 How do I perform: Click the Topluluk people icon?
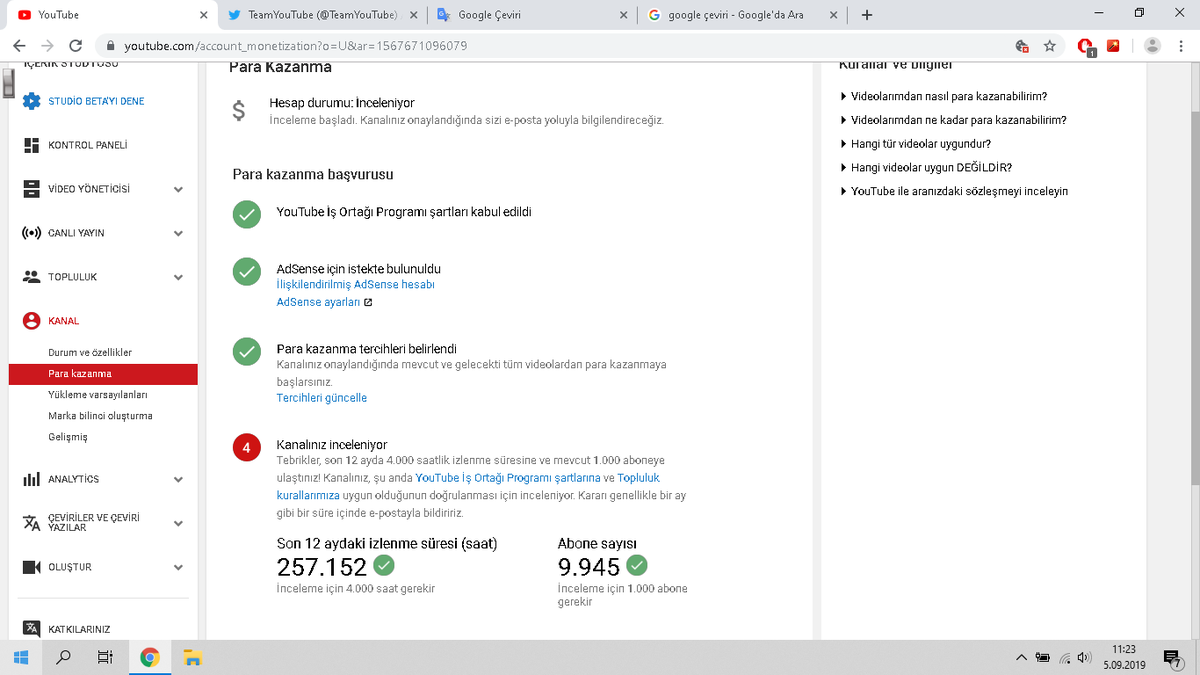point(31,277)
